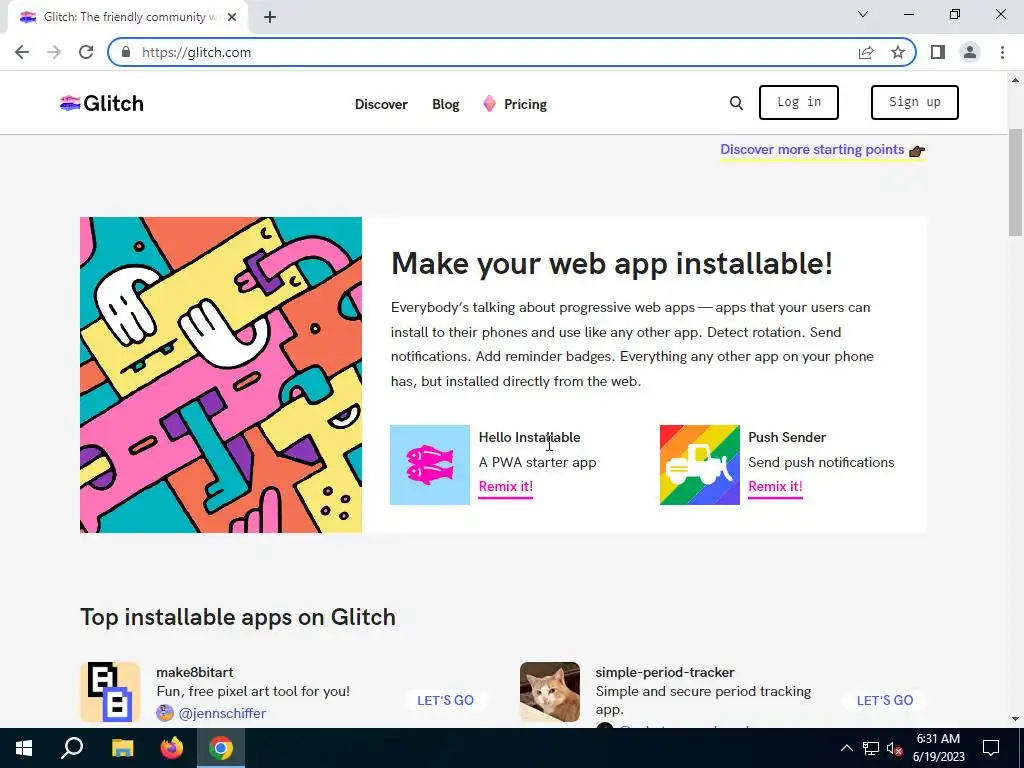Click the muted volume tray icon

pyautogui.click(x=895, y=748)
